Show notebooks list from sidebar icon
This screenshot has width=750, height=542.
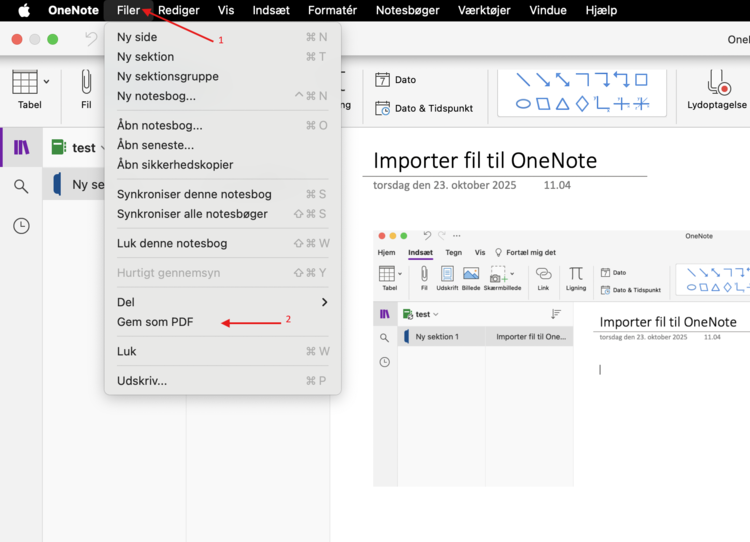point(21,148)
